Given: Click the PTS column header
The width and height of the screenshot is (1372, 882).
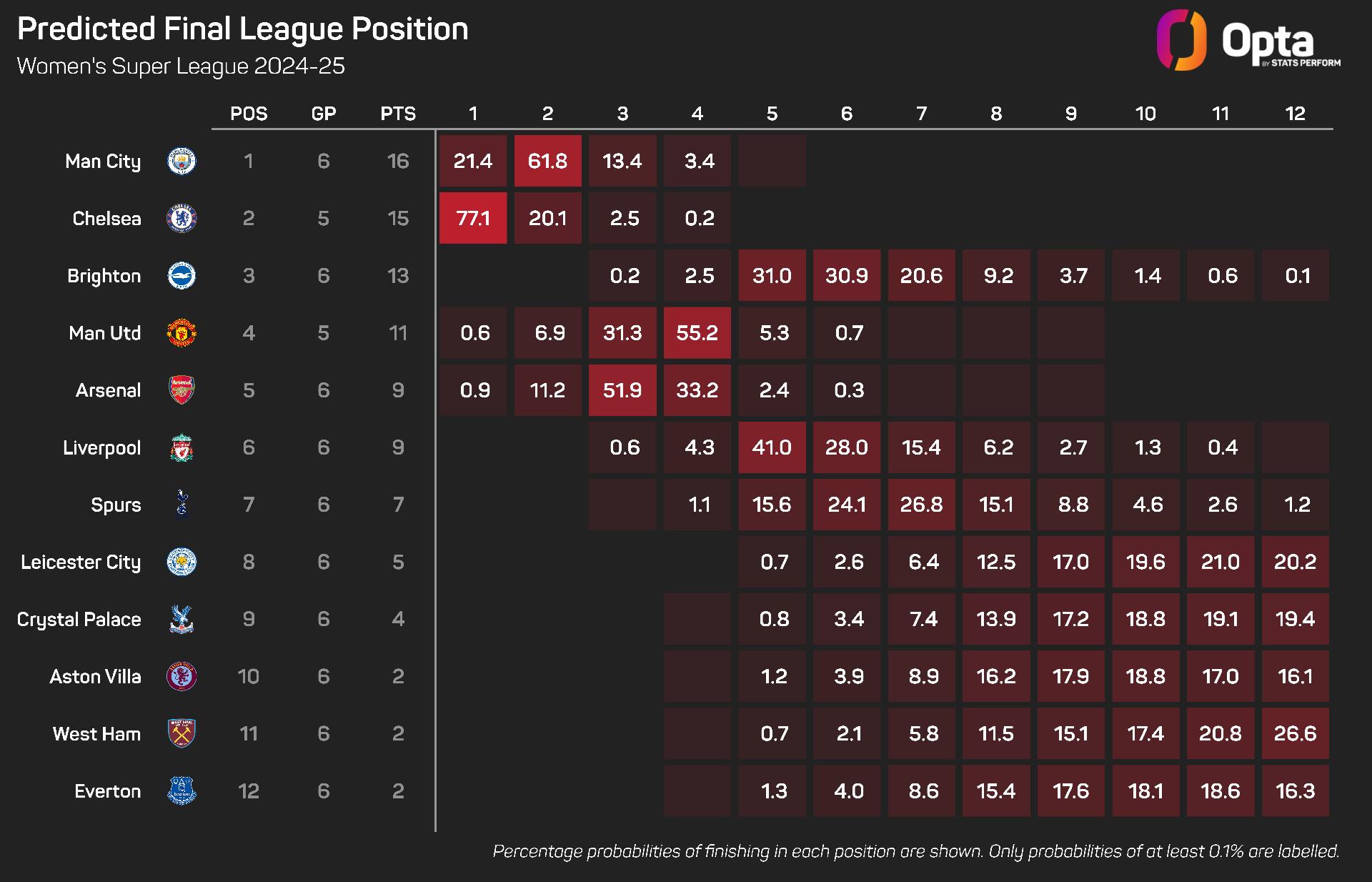Looking at the screenshot, I should click(398, 114).
